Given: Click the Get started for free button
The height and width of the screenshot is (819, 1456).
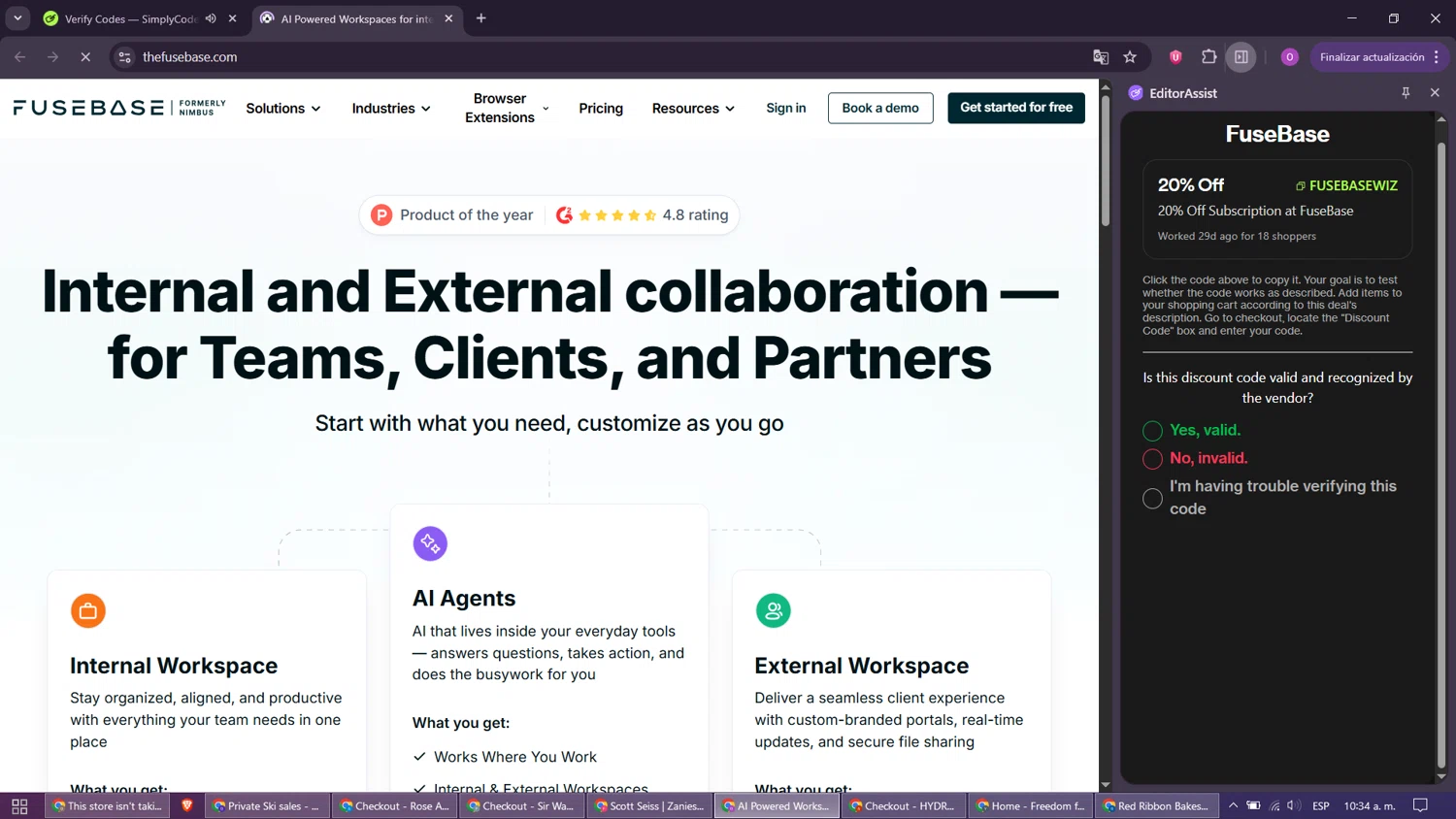Looking at the screenshot, I should [x=1016, y=108].
